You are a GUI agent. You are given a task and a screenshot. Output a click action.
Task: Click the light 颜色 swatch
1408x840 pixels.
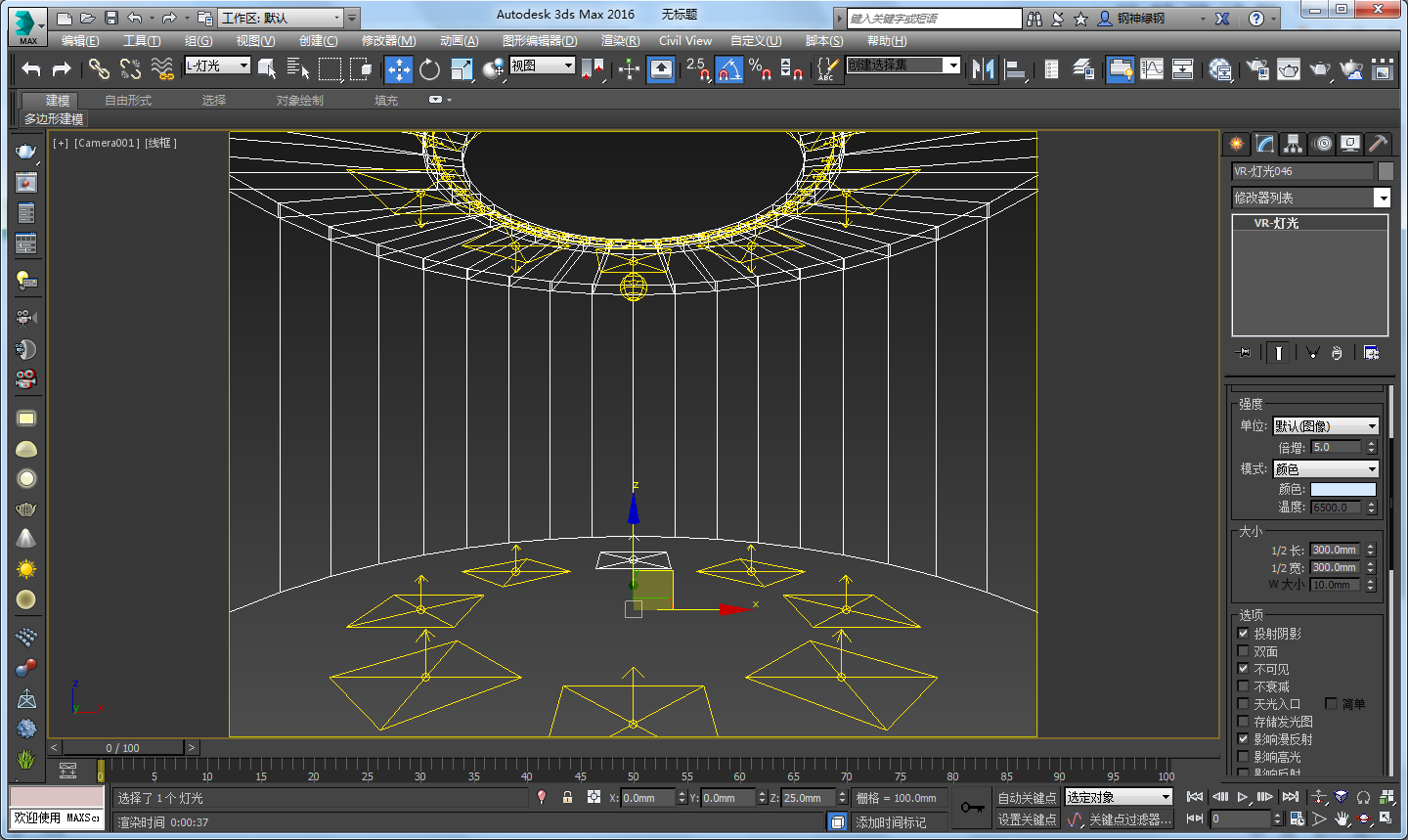pos(1342,489)
